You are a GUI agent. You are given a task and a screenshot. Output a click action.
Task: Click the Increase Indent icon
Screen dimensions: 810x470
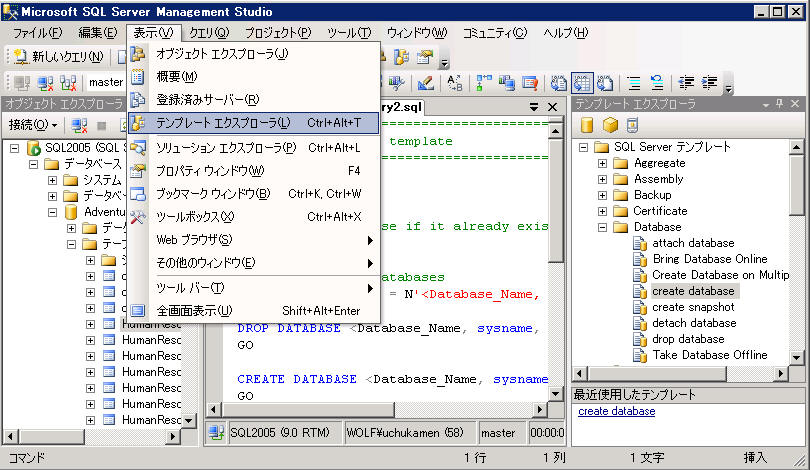click(x=710, y=83)
